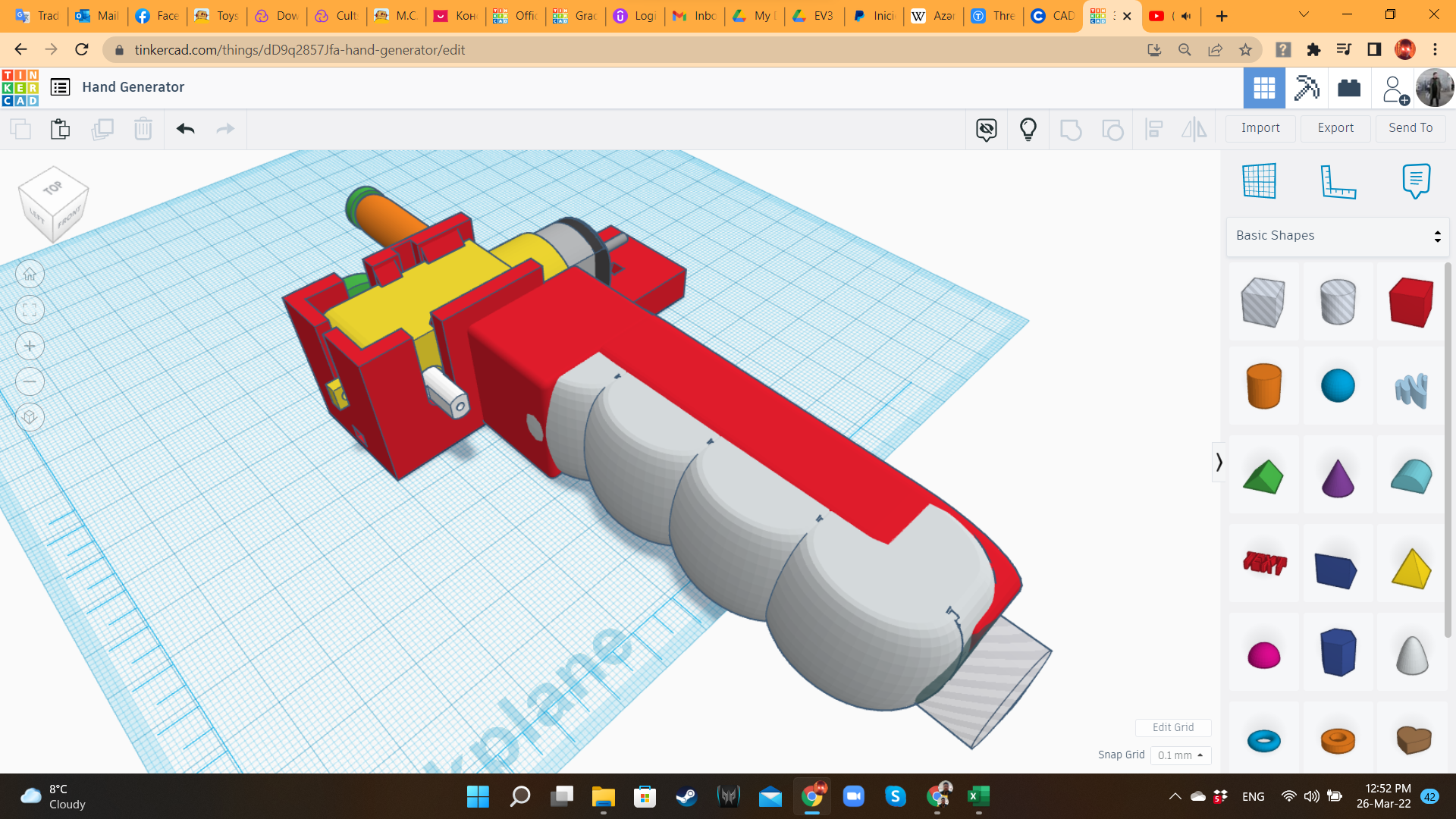The image size is (1456, 819).
Task: Select the Ruler tool
Action: pyautogui.click(x=1338, y=181)
